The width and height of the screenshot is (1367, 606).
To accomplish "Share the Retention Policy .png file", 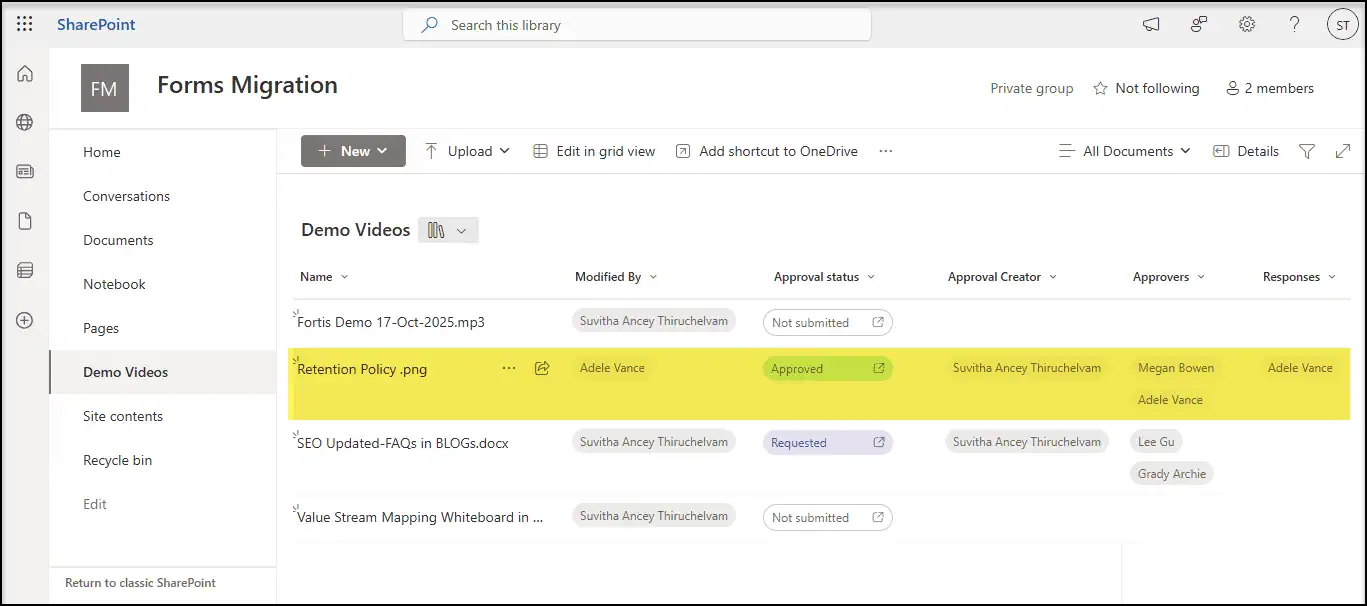I will pyautogui.click(x=541, y=368).
